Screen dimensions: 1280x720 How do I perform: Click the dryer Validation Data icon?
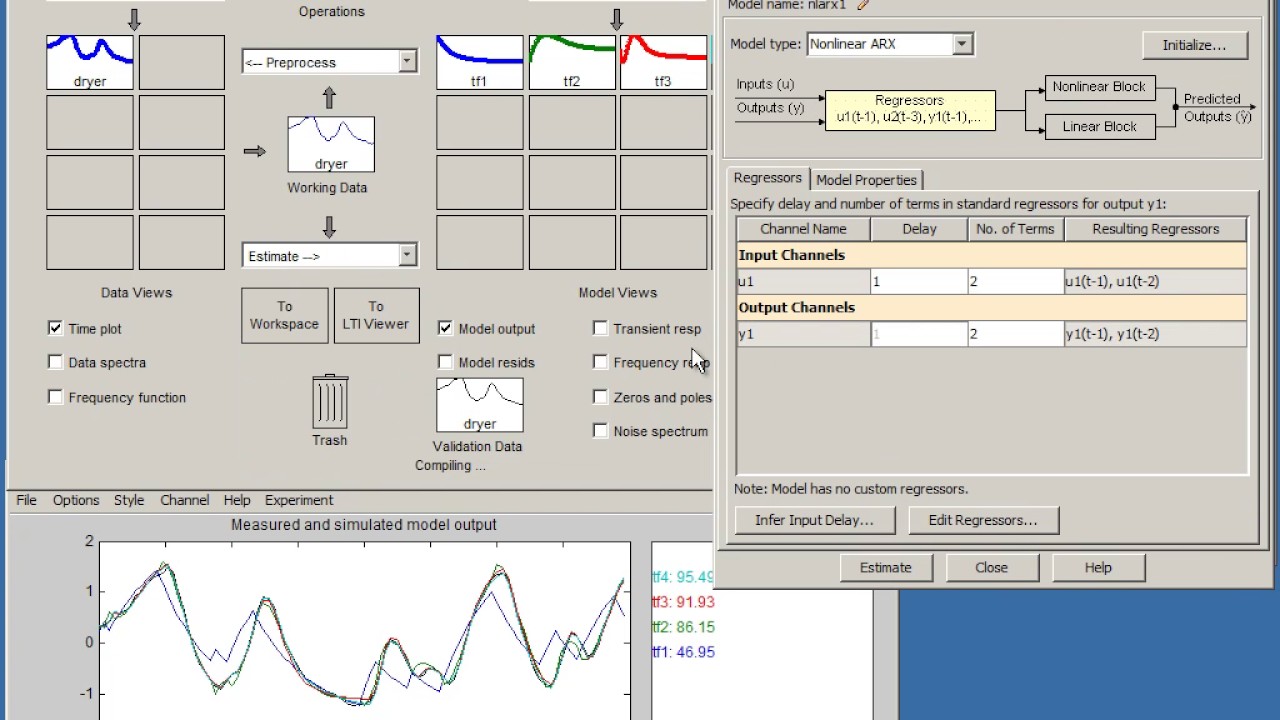pos(480,404)
